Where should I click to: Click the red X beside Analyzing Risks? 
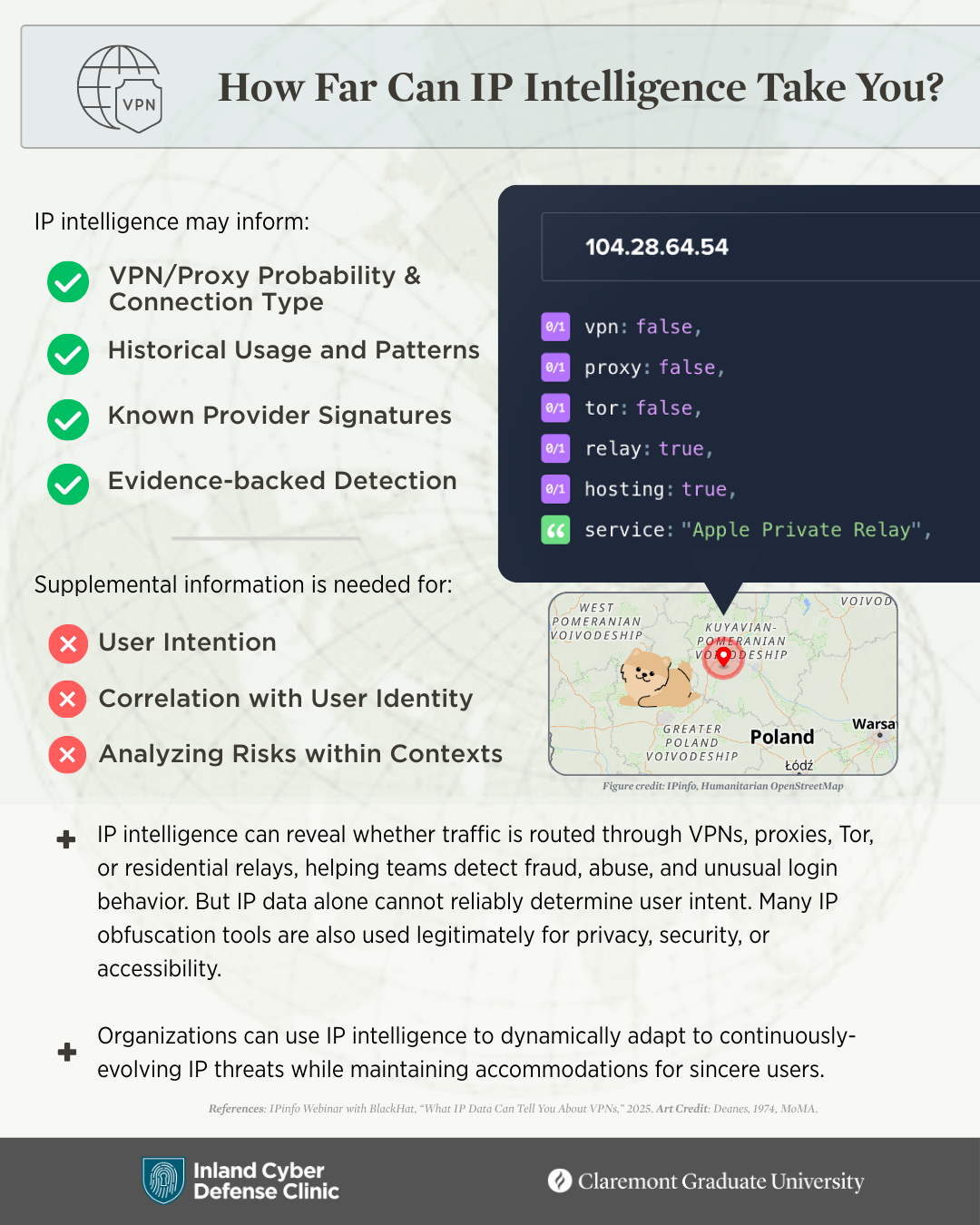68,755
